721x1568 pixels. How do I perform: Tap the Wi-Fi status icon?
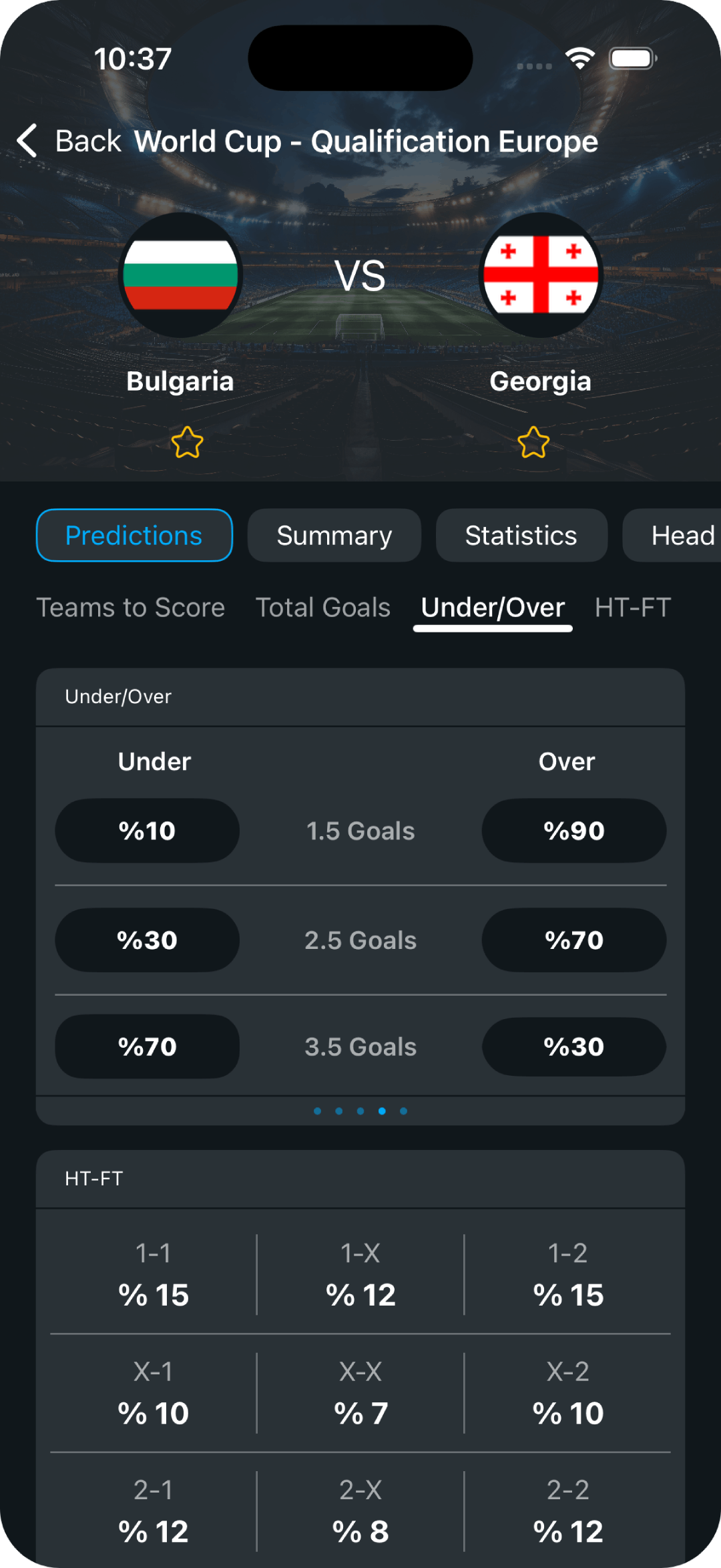point(580,59)
